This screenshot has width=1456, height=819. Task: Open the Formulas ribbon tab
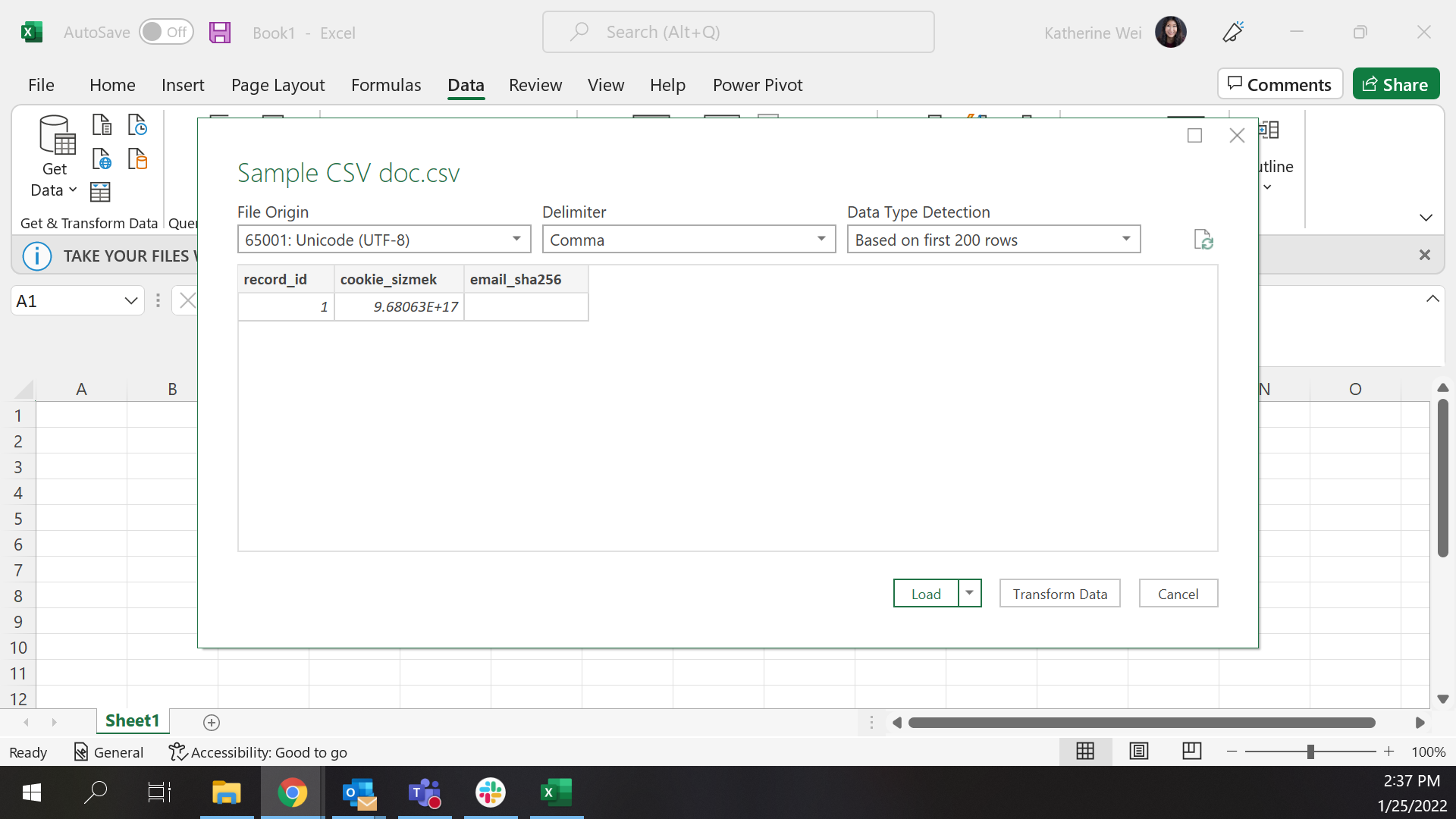click(386, 85)
